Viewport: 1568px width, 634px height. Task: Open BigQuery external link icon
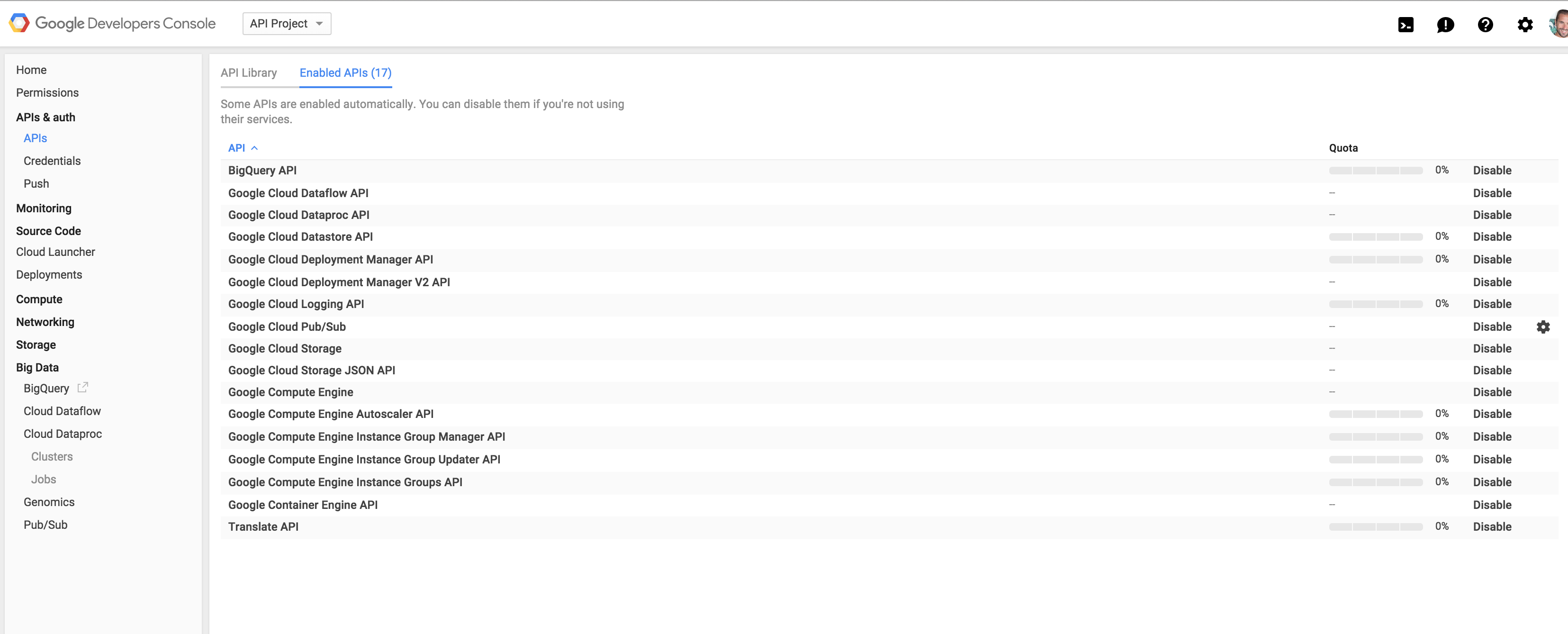83,387
